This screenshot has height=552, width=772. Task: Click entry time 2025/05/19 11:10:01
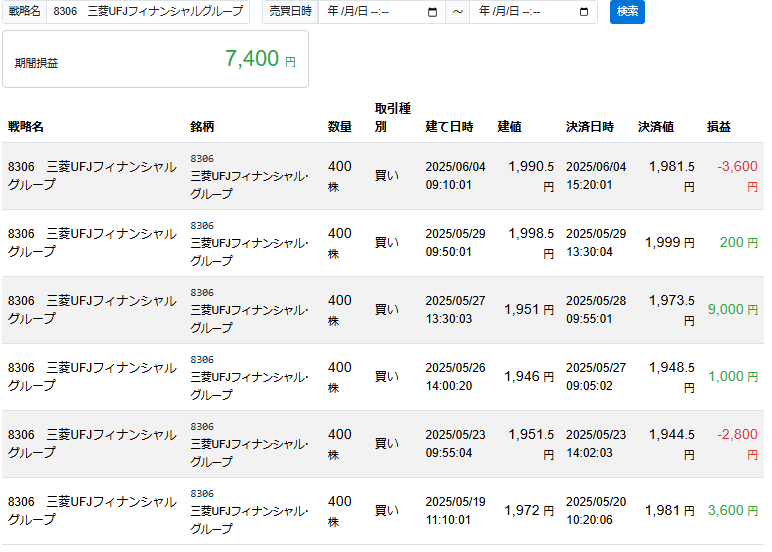[455, 511]
